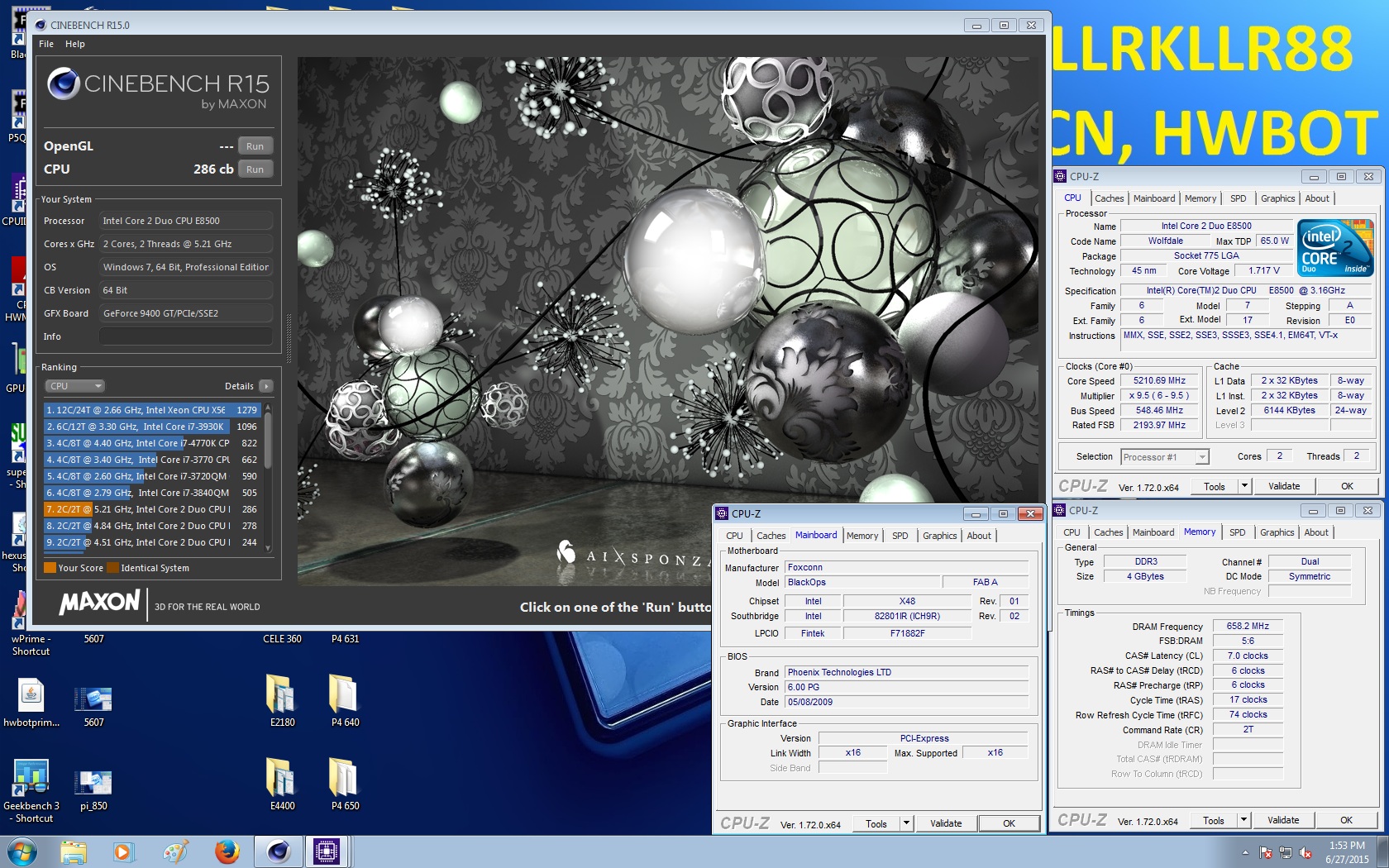The image size is (1389, 868).
Task: Open the Windows Start menu orb
Action: coord(22,851)
